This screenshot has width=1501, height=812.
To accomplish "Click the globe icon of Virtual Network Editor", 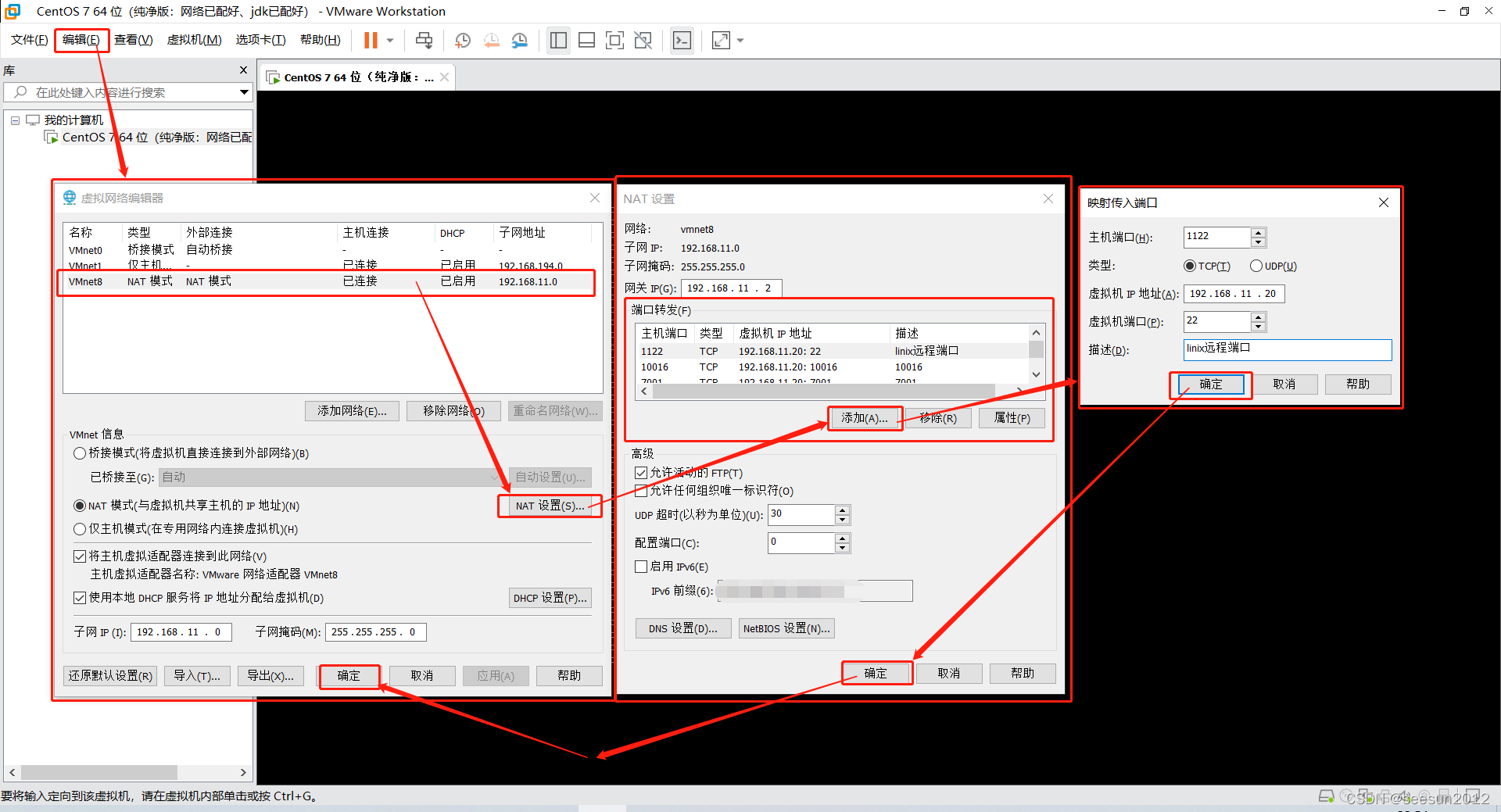I will (x=70, y=198).
